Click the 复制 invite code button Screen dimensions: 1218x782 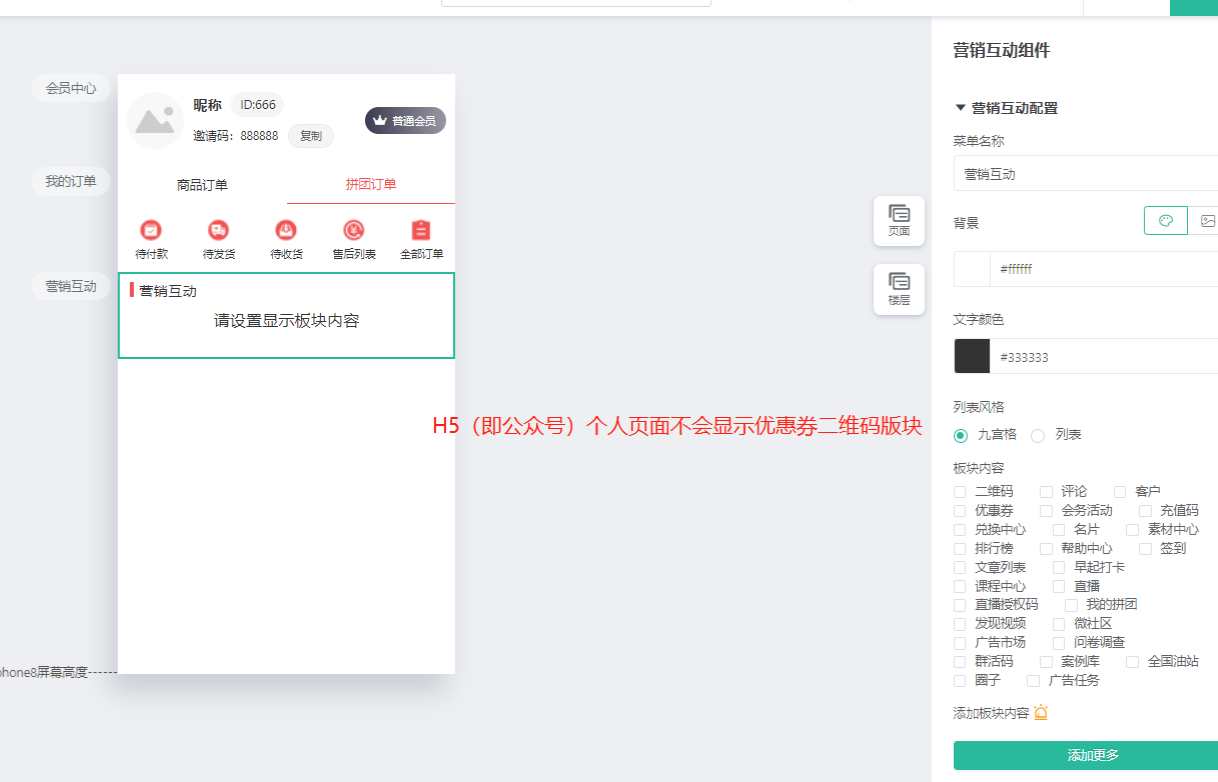coord(310,136)
